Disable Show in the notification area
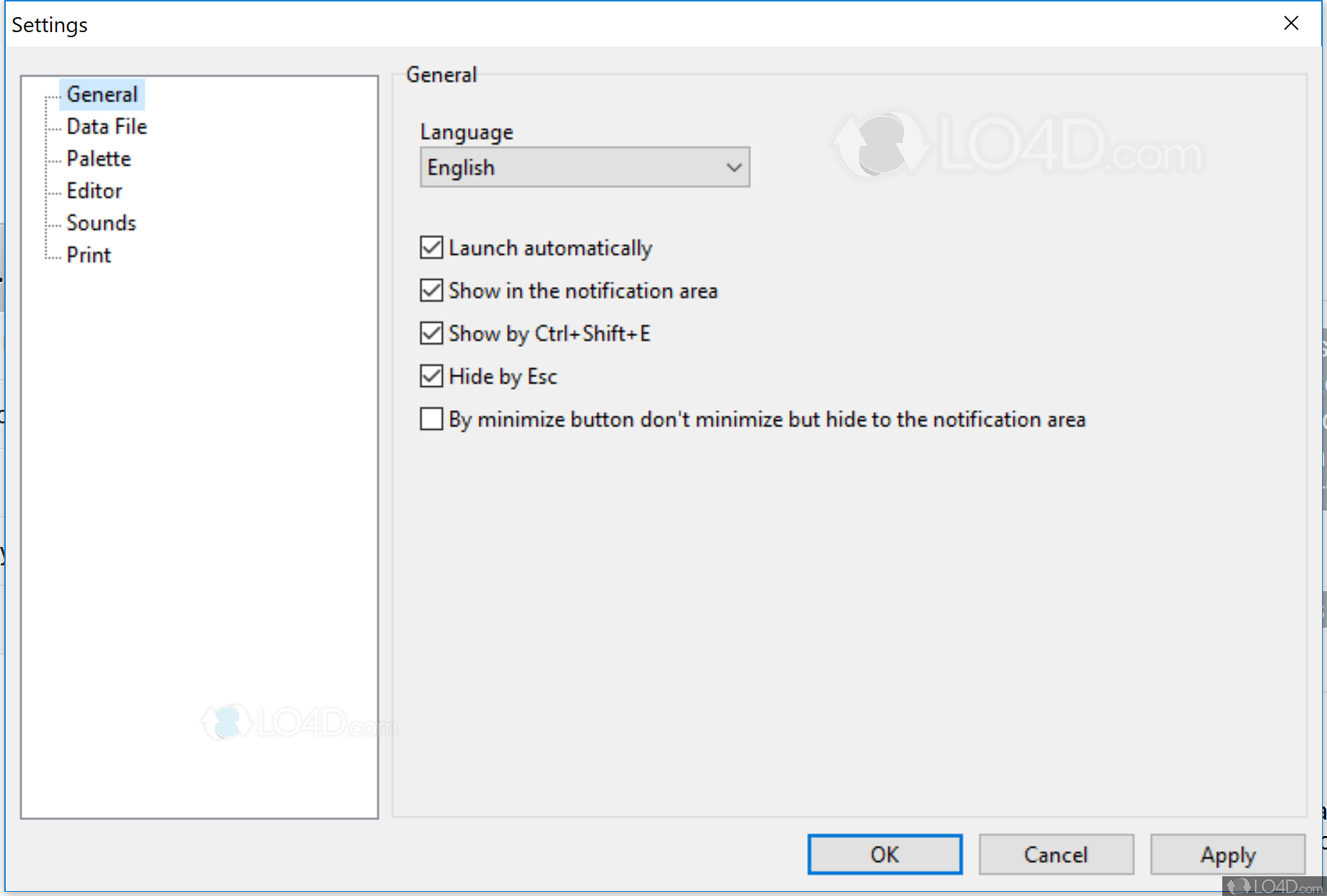The image size is (1327, 896). point(431,291)
